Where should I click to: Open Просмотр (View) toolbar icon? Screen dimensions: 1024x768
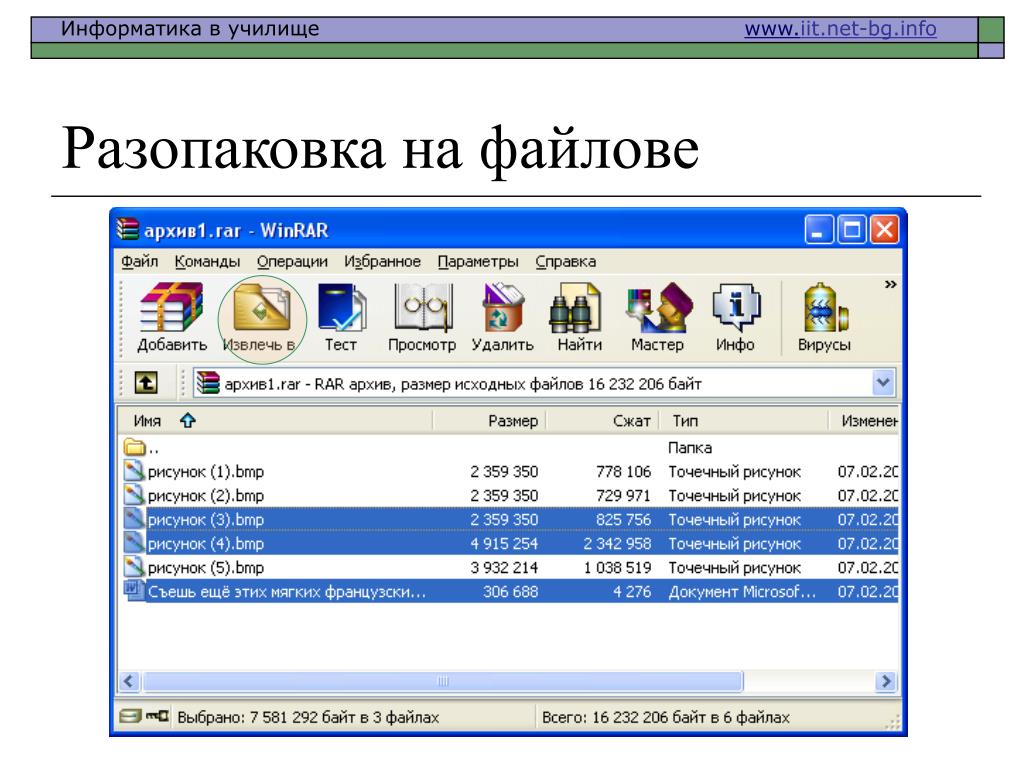pyautogui.click(x=421, y=318)
